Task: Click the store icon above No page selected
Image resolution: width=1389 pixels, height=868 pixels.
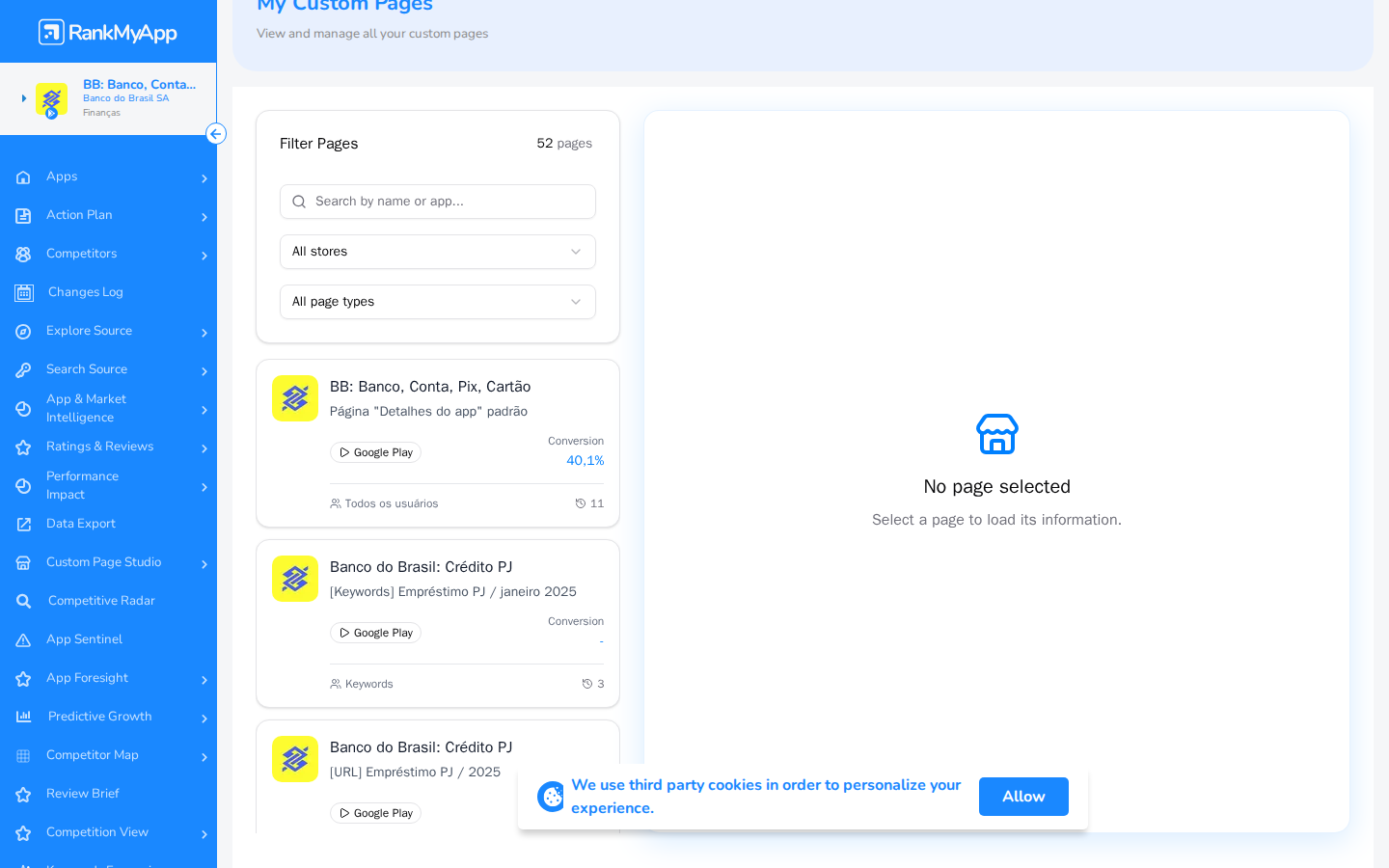Action: (x=996, y=434)
